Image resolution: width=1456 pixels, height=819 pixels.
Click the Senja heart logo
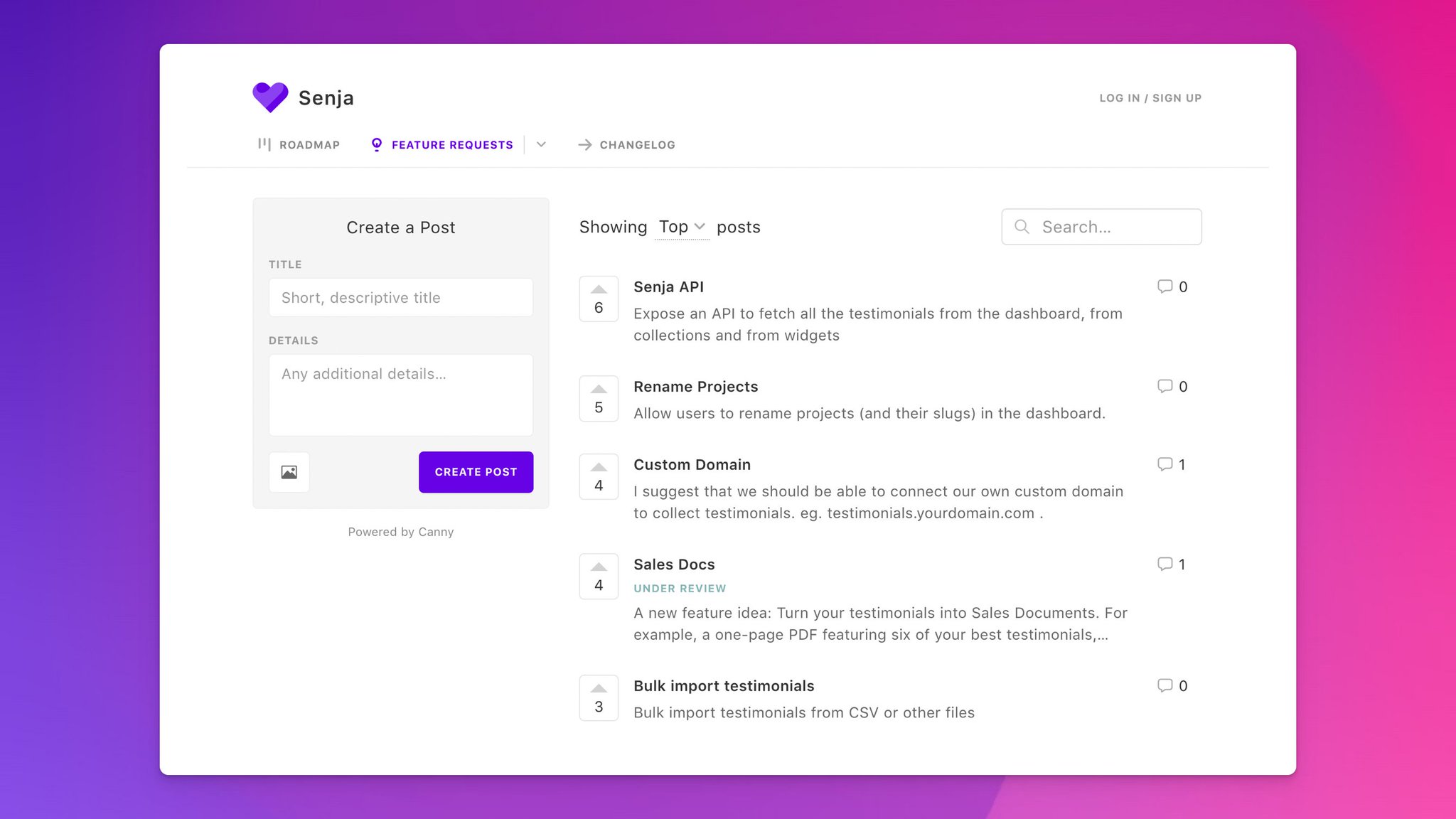coord(270,97)
